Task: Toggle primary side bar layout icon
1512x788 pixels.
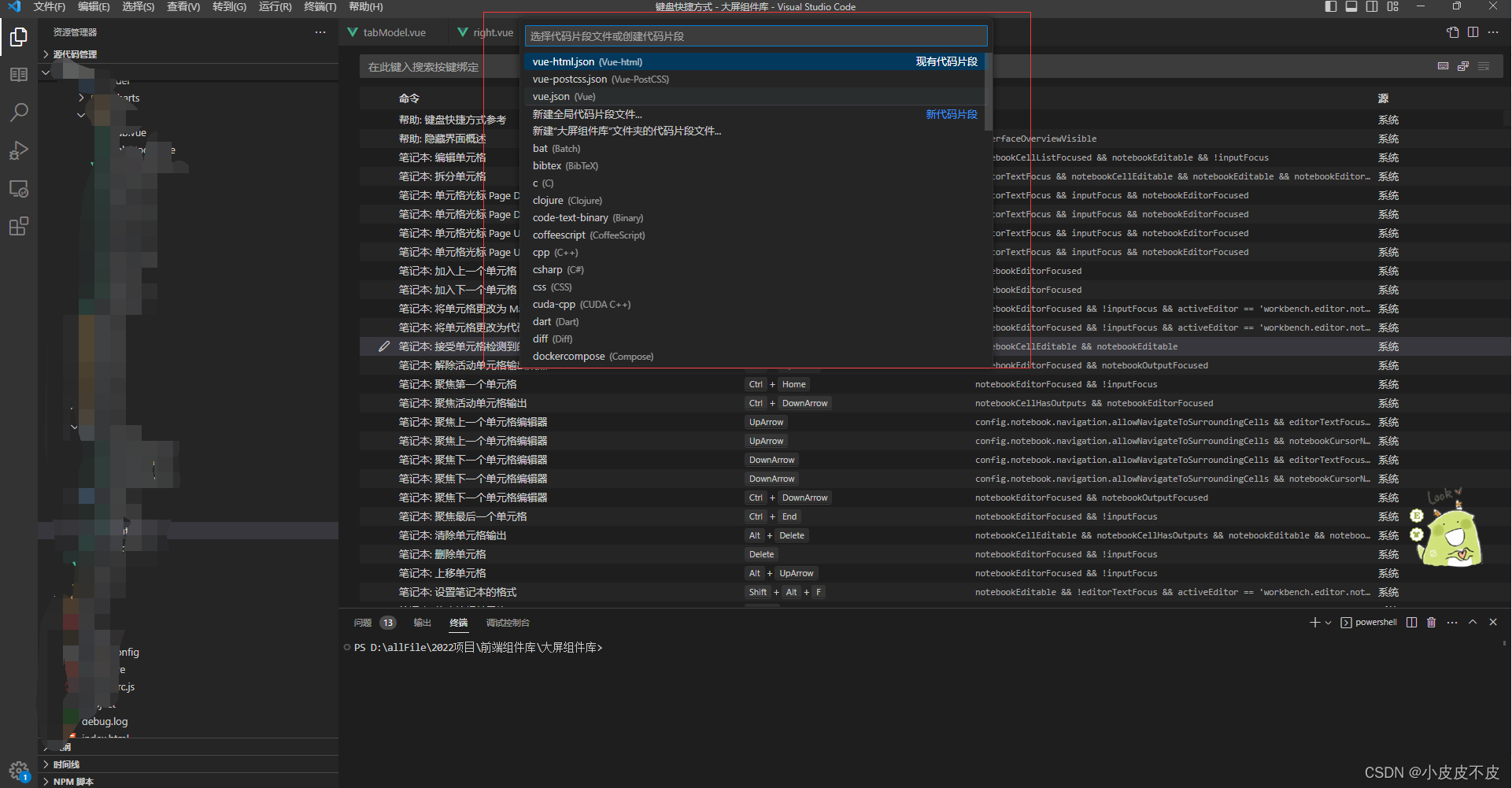Action: (x=1331, y=6)
